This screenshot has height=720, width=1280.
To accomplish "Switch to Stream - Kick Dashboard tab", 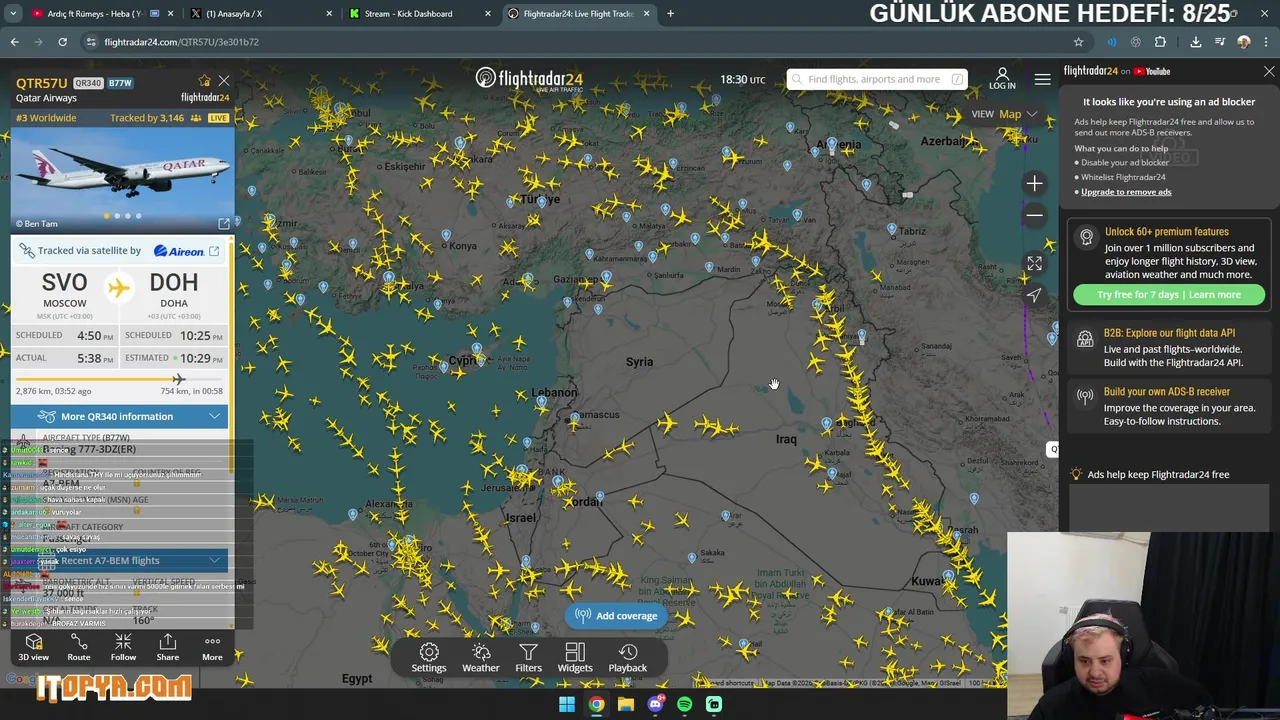I will point(418,13).
